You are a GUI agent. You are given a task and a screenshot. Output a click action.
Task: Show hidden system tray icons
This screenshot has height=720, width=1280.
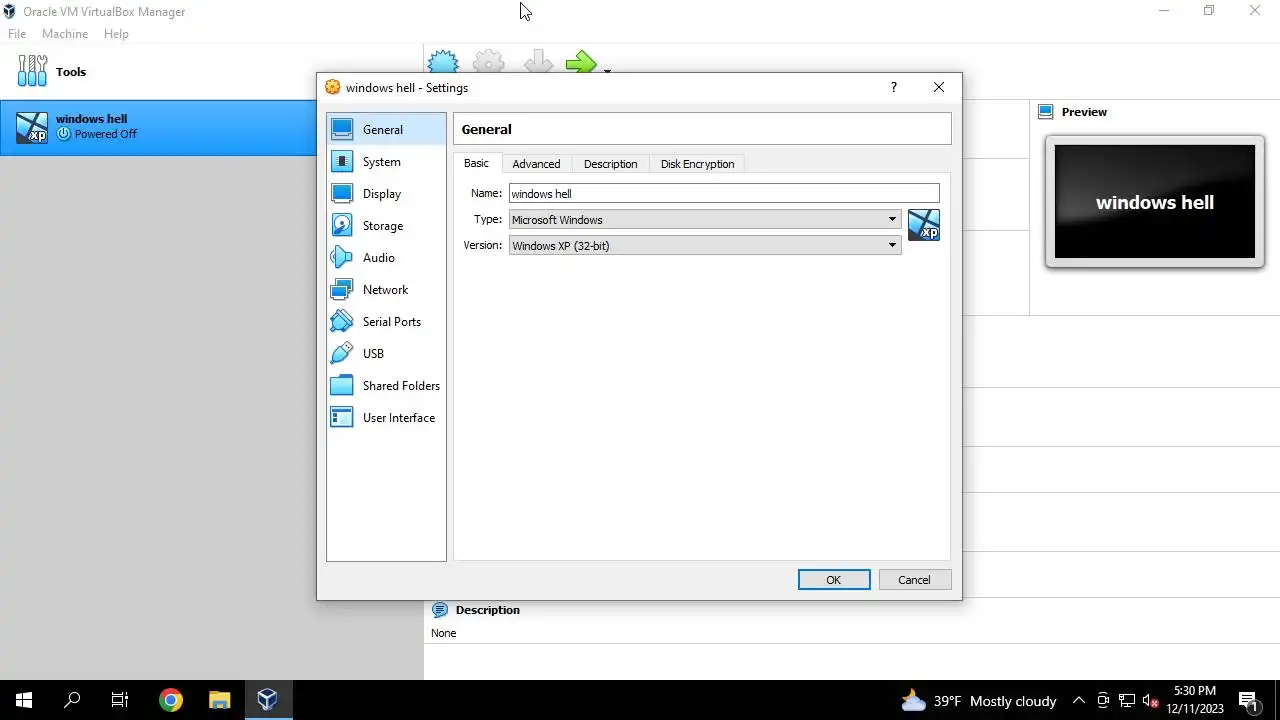click(1079, 701)
